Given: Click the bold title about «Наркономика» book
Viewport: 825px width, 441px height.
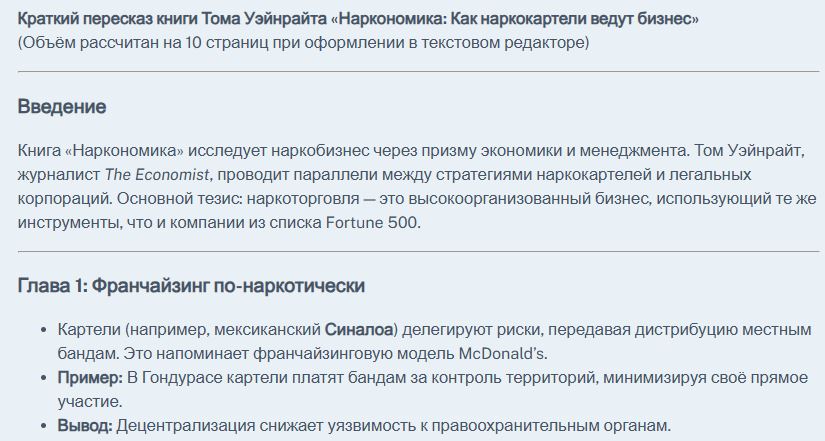Looking at the screenshot, I should 358,19.
